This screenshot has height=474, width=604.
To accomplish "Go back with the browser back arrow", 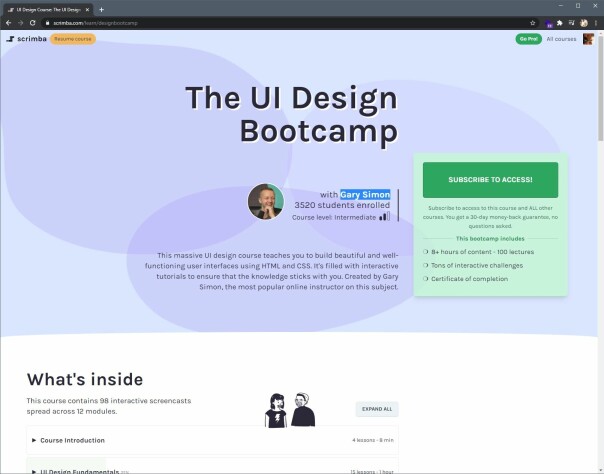I will [8, 23].
